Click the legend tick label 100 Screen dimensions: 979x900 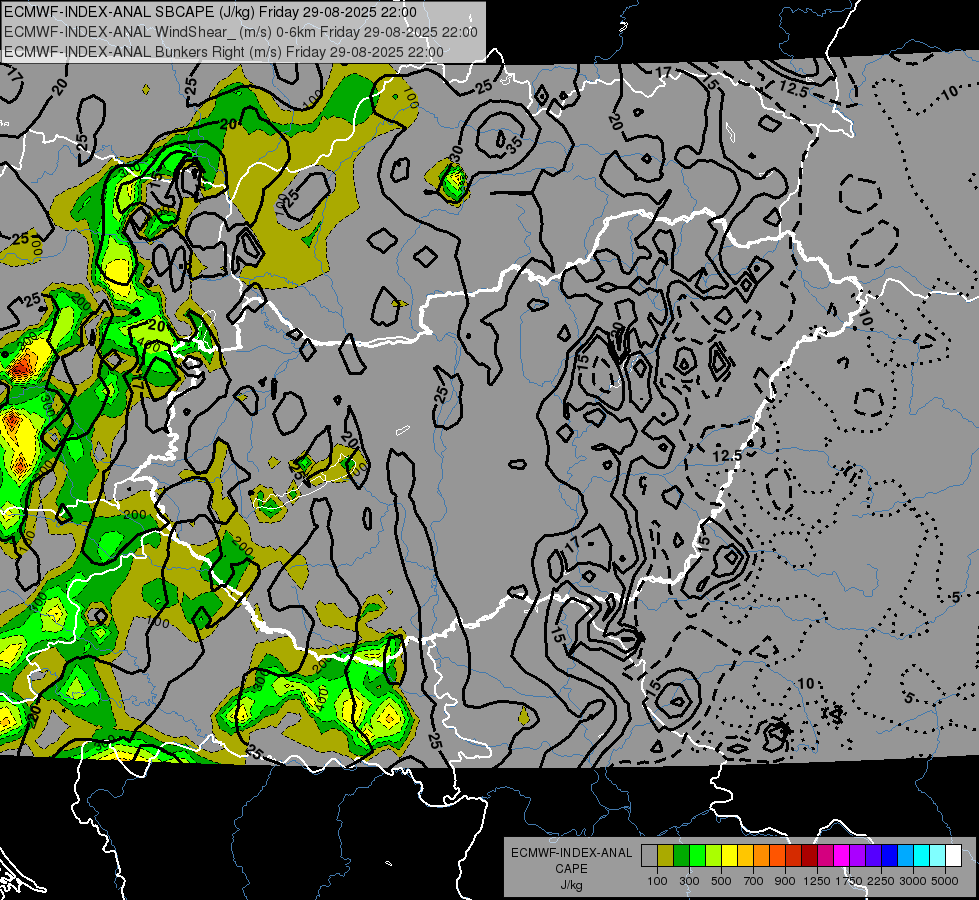point(657,881)
